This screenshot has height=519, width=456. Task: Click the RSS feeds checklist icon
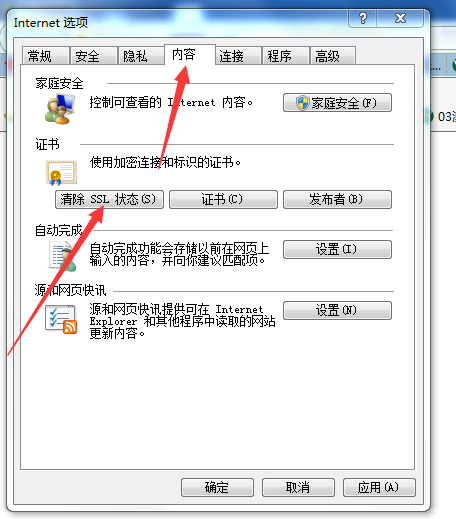pos(61,319)
